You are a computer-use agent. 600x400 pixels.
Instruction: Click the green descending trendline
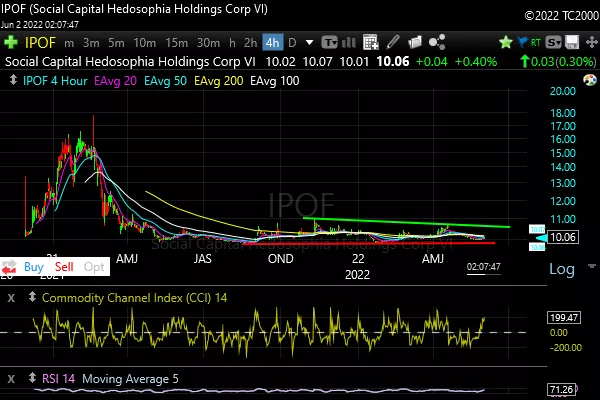click(x=406, y=222)
